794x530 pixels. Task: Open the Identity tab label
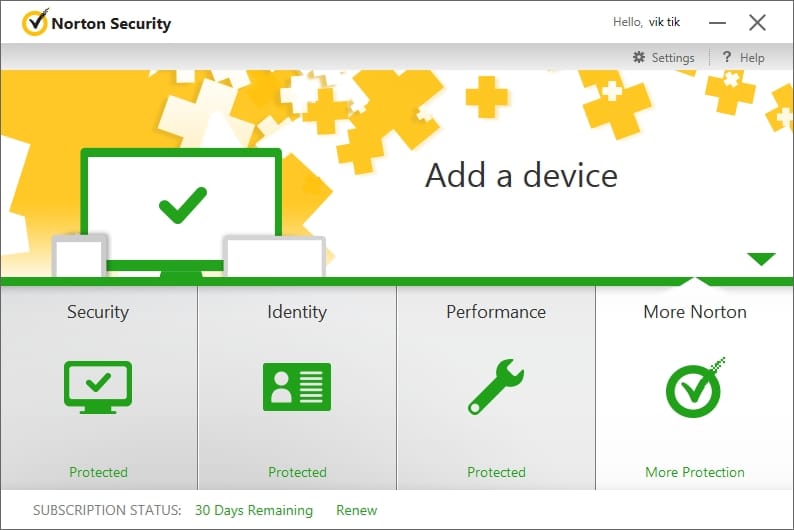[x=297, y=312]
